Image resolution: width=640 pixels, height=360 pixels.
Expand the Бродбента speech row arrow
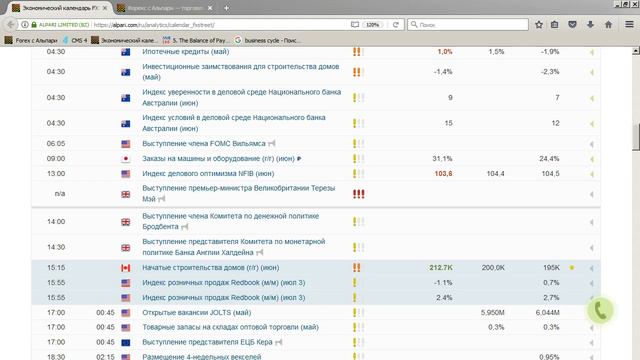(x=591, y=222)
